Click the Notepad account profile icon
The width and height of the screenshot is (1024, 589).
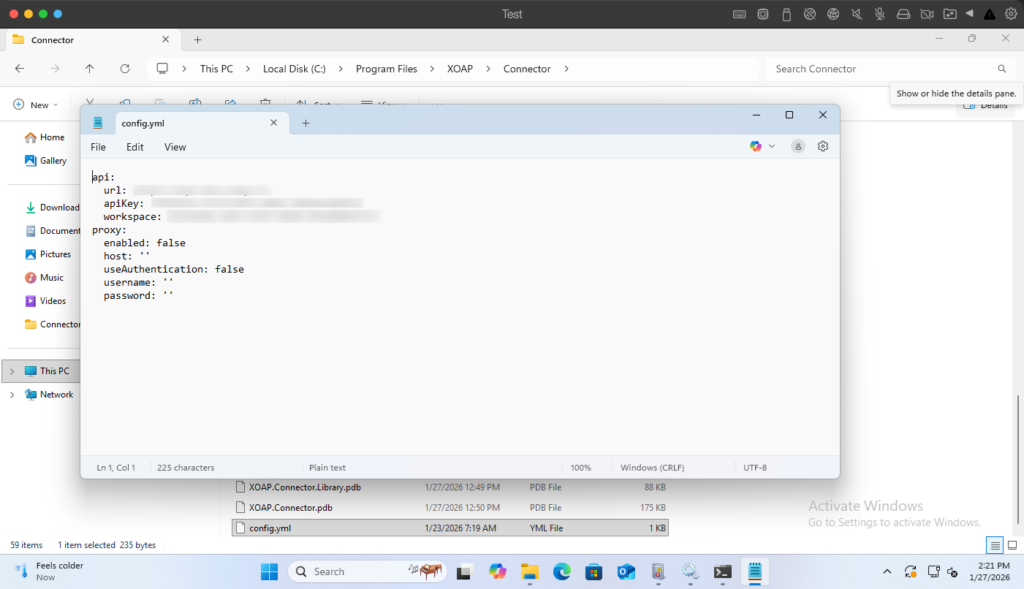(798, 146)
